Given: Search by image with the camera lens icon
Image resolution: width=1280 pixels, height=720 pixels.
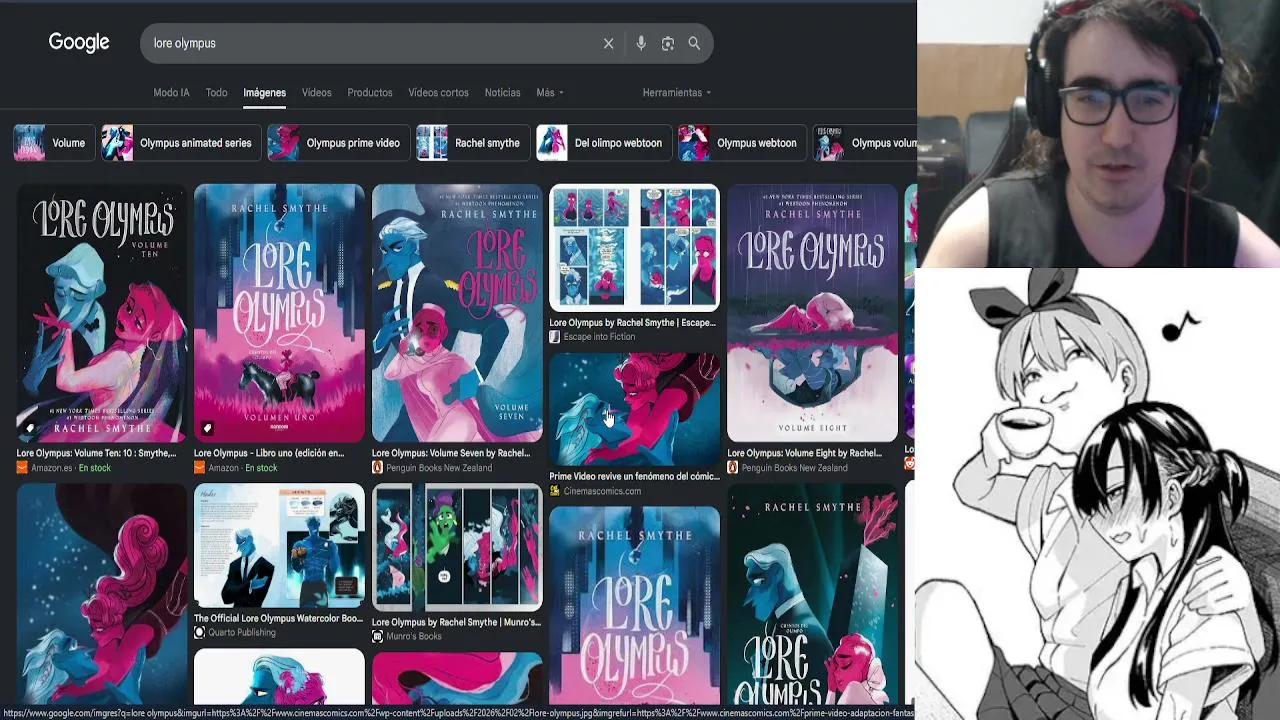Looking at the screenshot, I should [668, 43].
